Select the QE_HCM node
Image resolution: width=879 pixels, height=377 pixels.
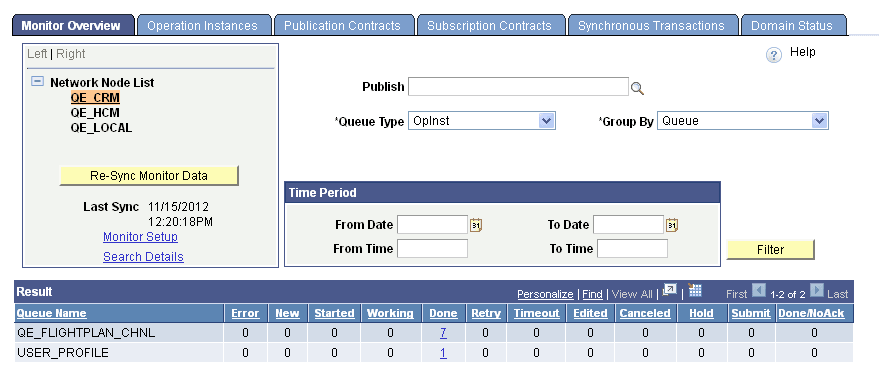pos(95,113)
